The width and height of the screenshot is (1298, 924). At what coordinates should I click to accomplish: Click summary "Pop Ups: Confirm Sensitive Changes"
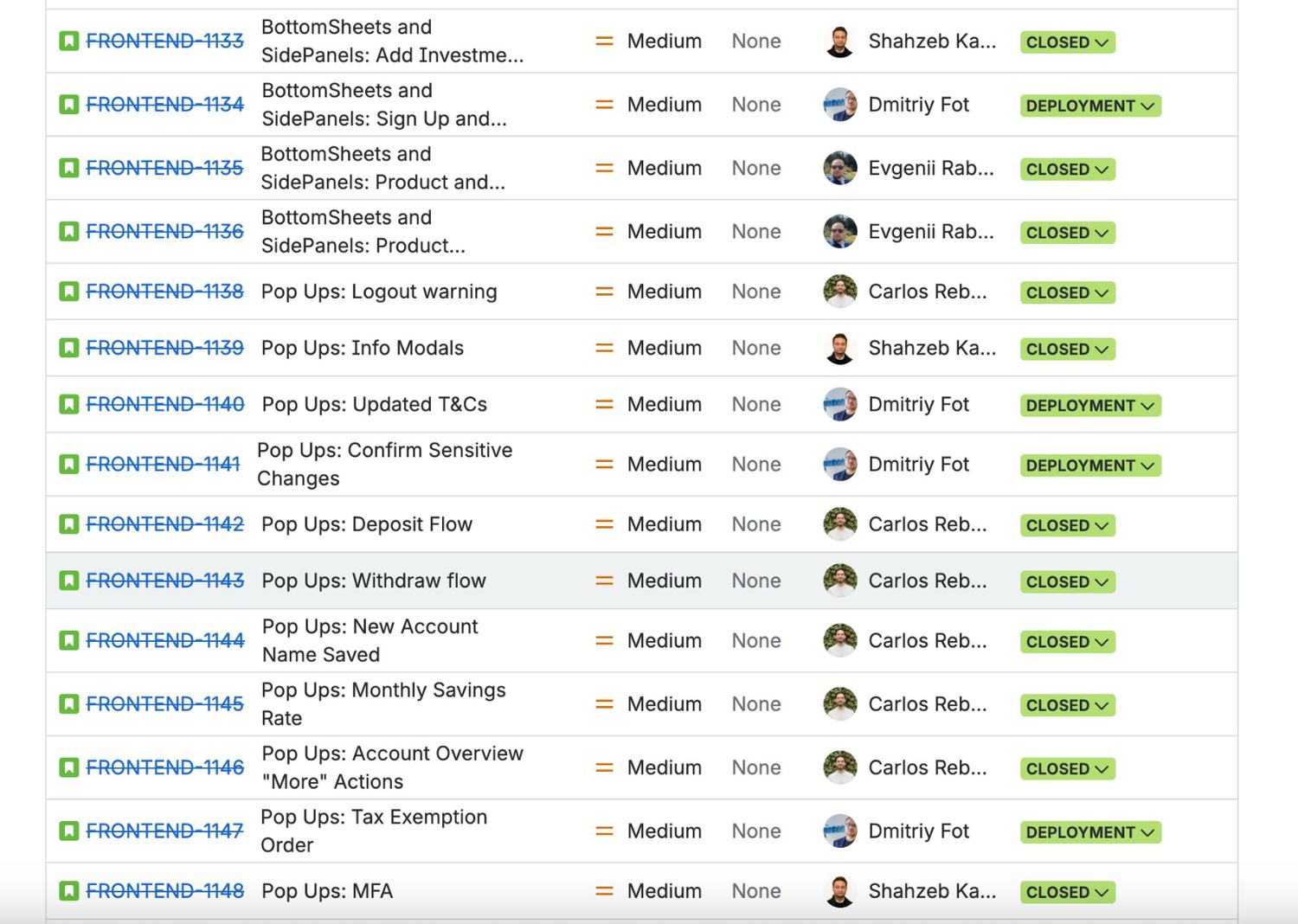pos(384,465)
